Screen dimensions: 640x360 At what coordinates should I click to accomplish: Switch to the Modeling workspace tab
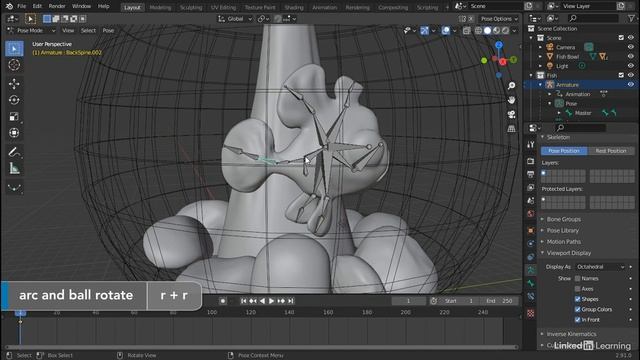click(x=160, y=7)
